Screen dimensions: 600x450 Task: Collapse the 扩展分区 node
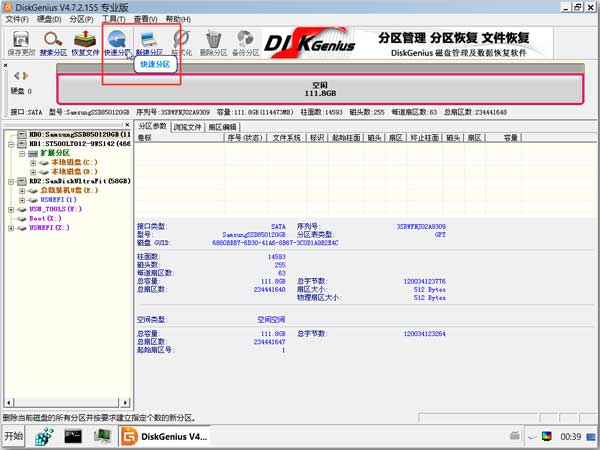pyautogui.click(x=22, y=153)
